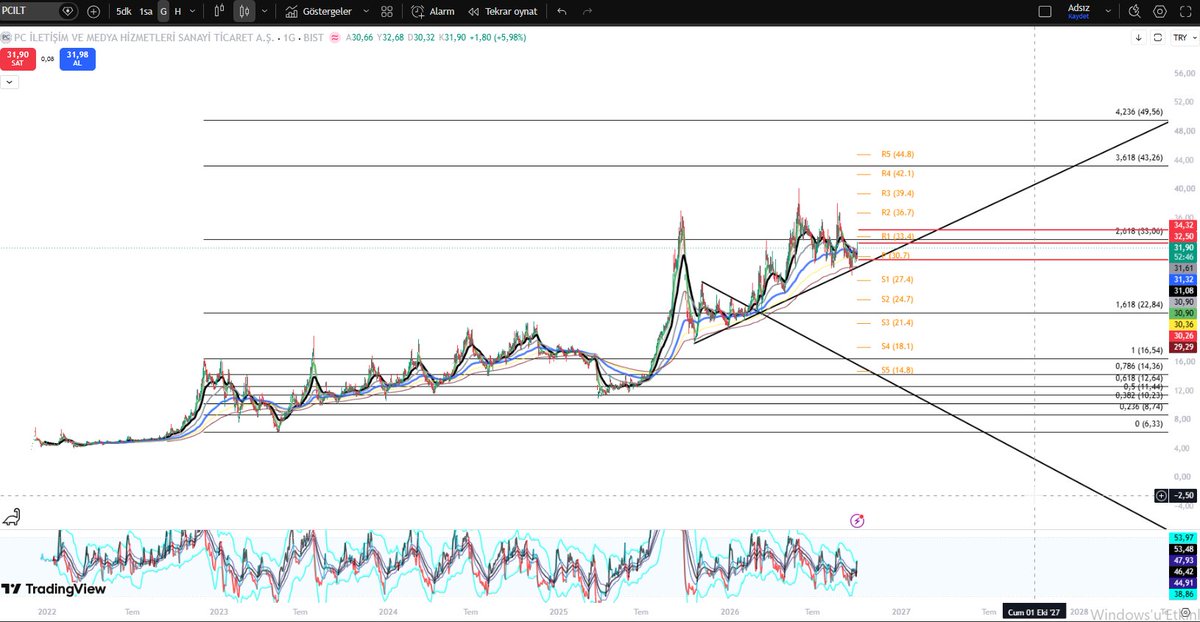Click the Kaydet save link
Screen dimensions: 1200x622
[x=1078, y=17]
